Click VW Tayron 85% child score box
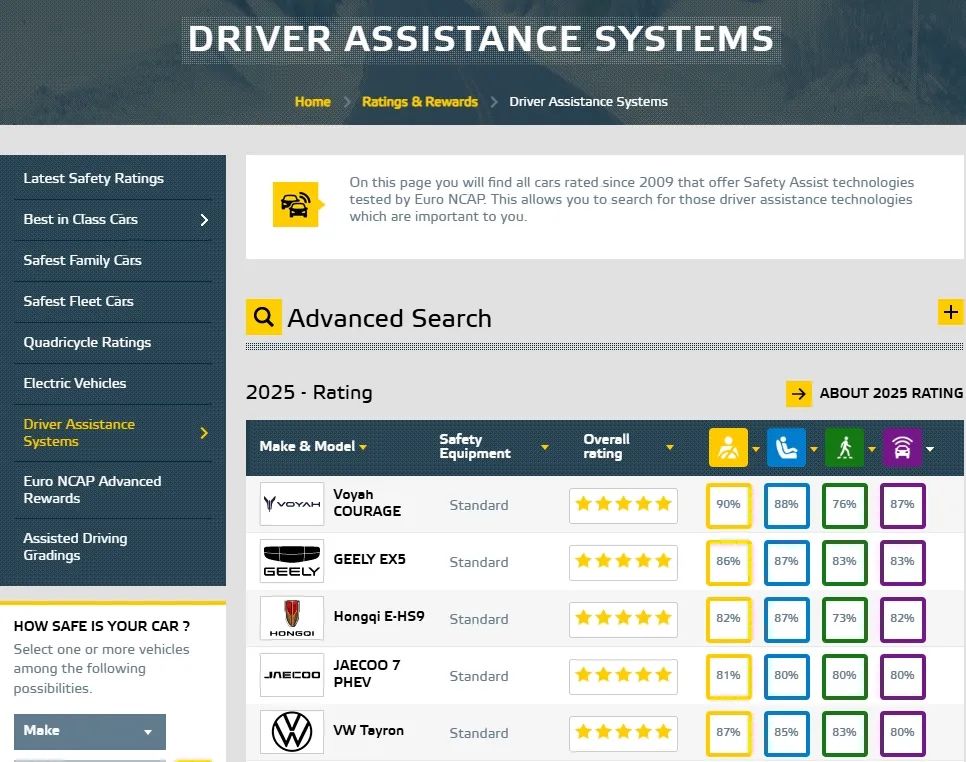This screenshot has height=762, width=966. 787,734
